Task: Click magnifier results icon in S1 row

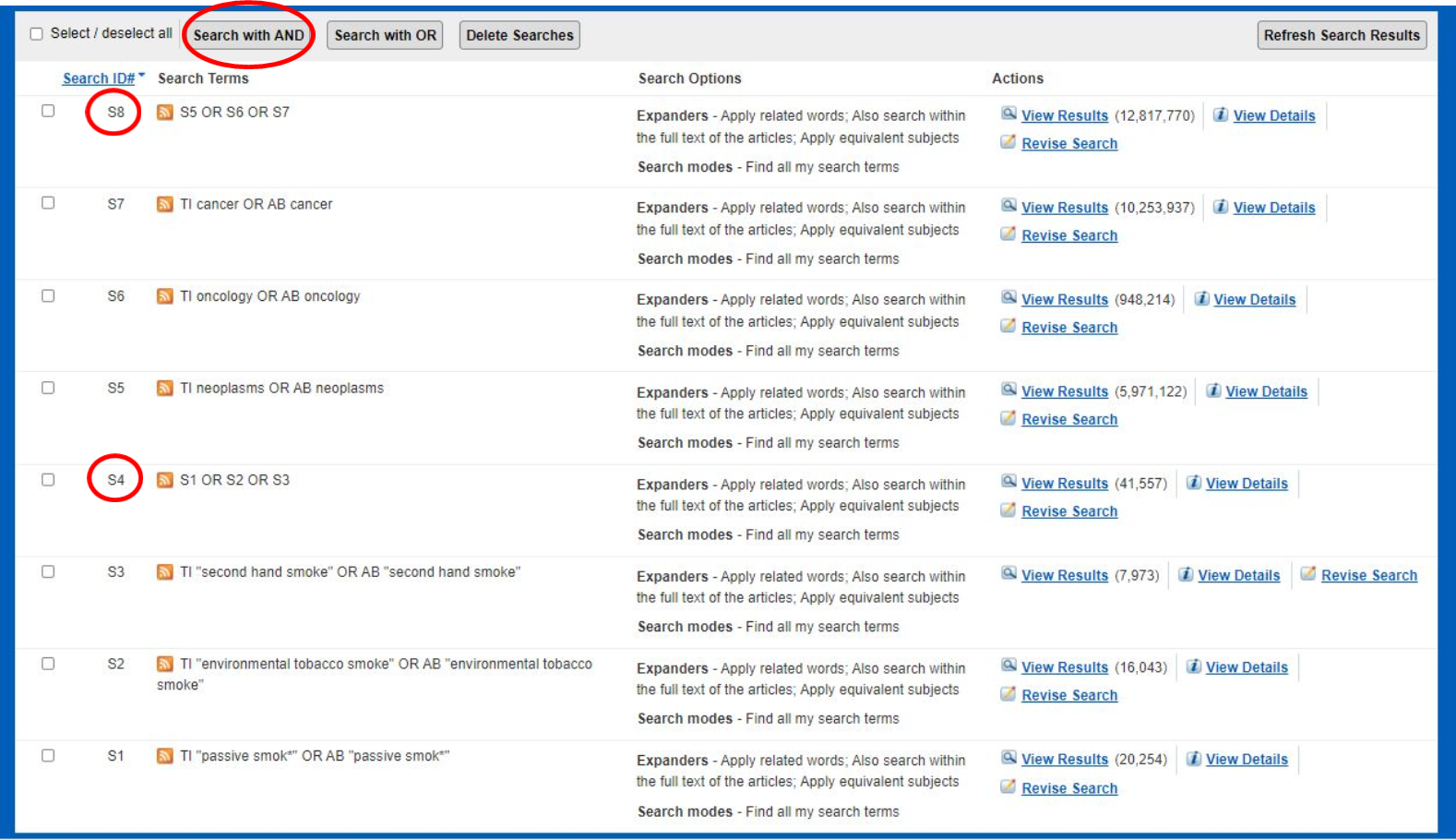Action: coord(1009,757)
